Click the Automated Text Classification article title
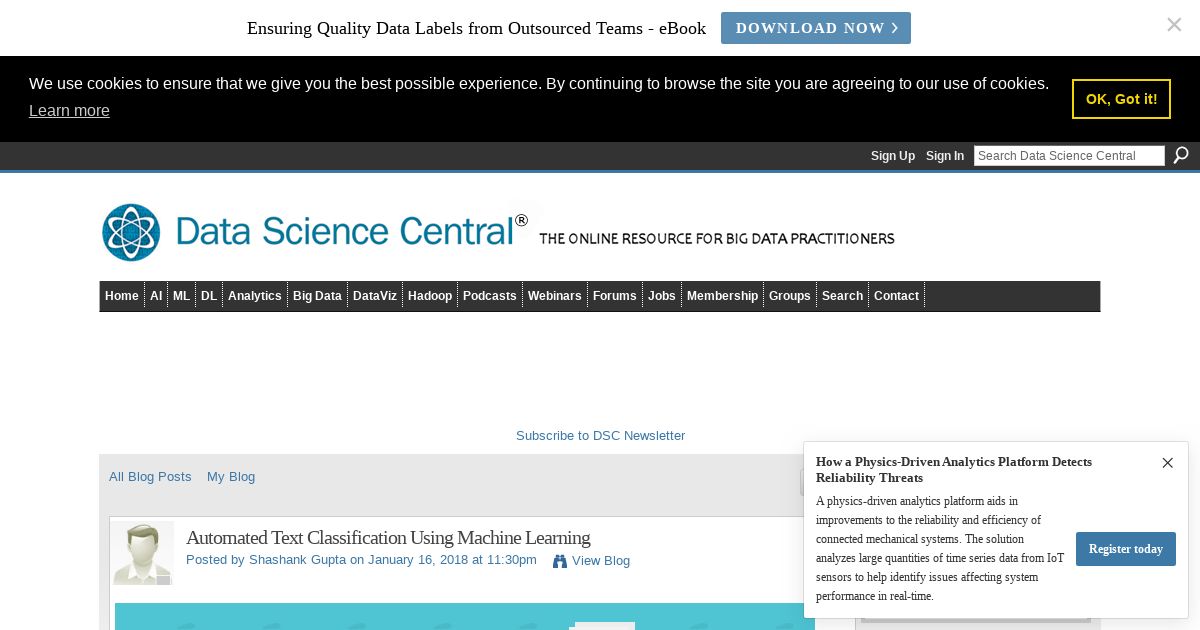 (388, 538)
